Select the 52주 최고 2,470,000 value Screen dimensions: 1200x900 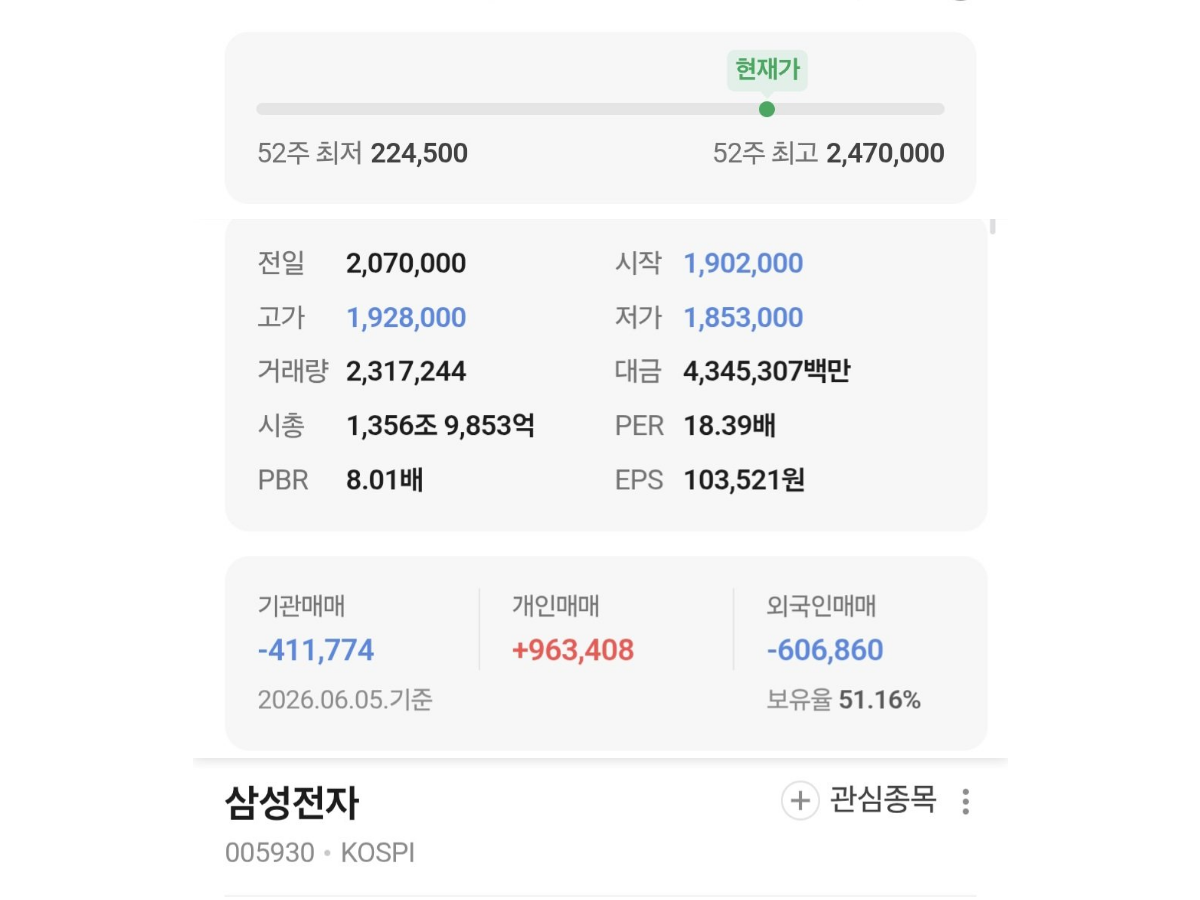click(885, 153)
